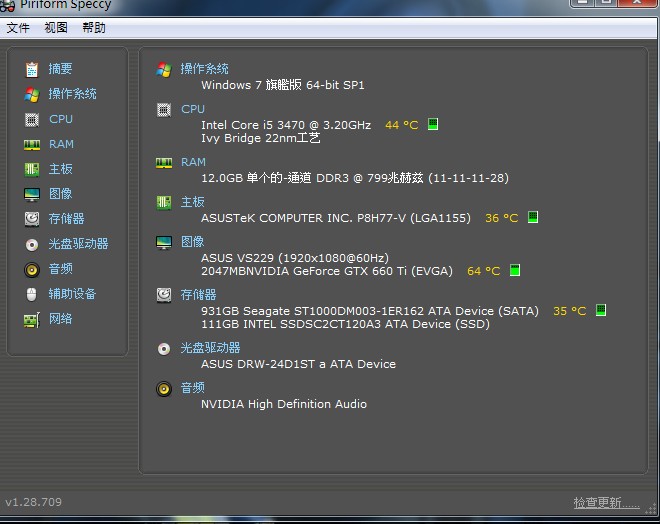The width and height of the screenshot is (660, 524).
Task: Select 存储器 label in the sidebar
Action: [67, 218]
